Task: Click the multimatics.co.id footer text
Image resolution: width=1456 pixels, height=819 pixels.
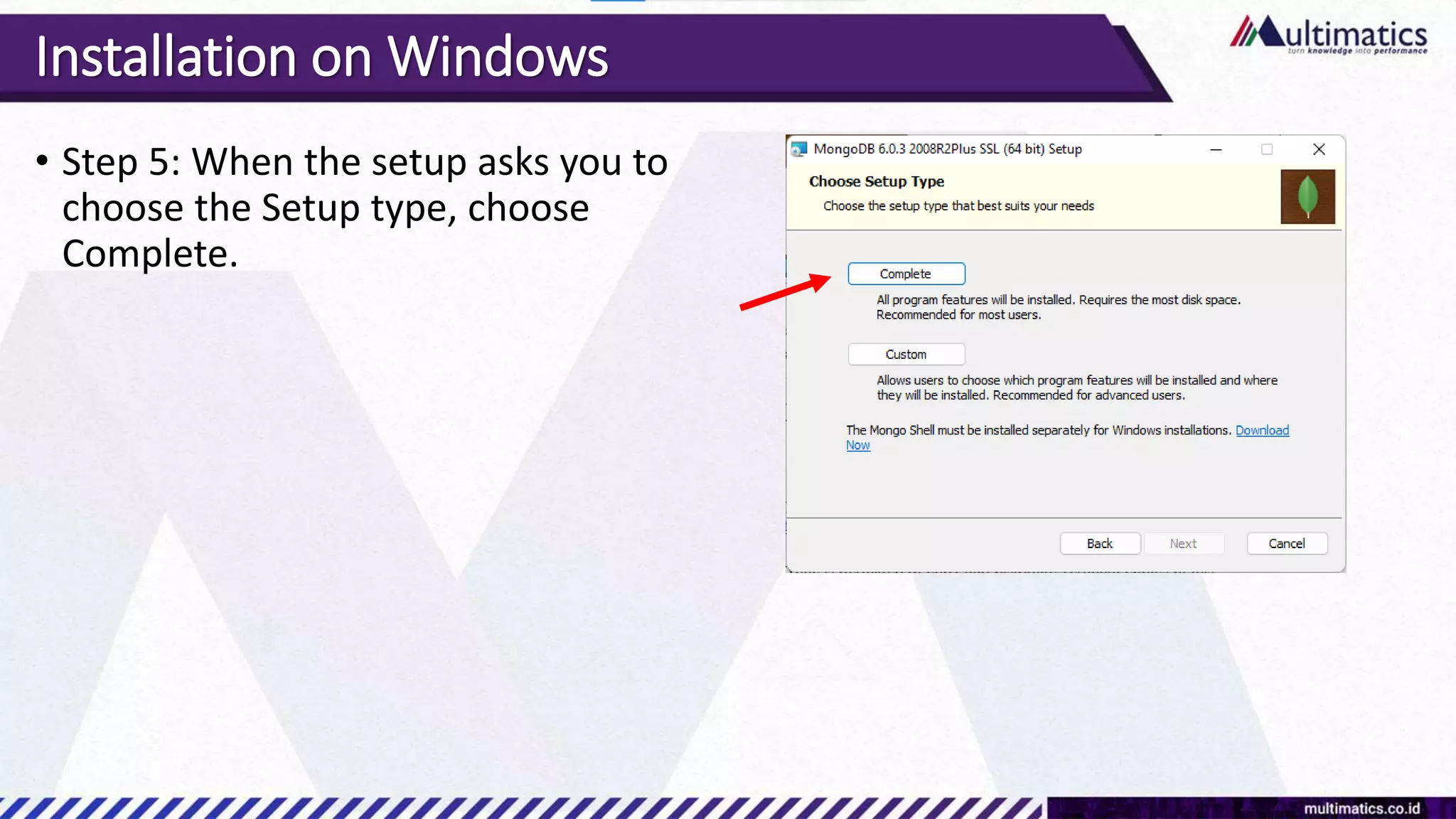Action: click(x=1361, y=808)
